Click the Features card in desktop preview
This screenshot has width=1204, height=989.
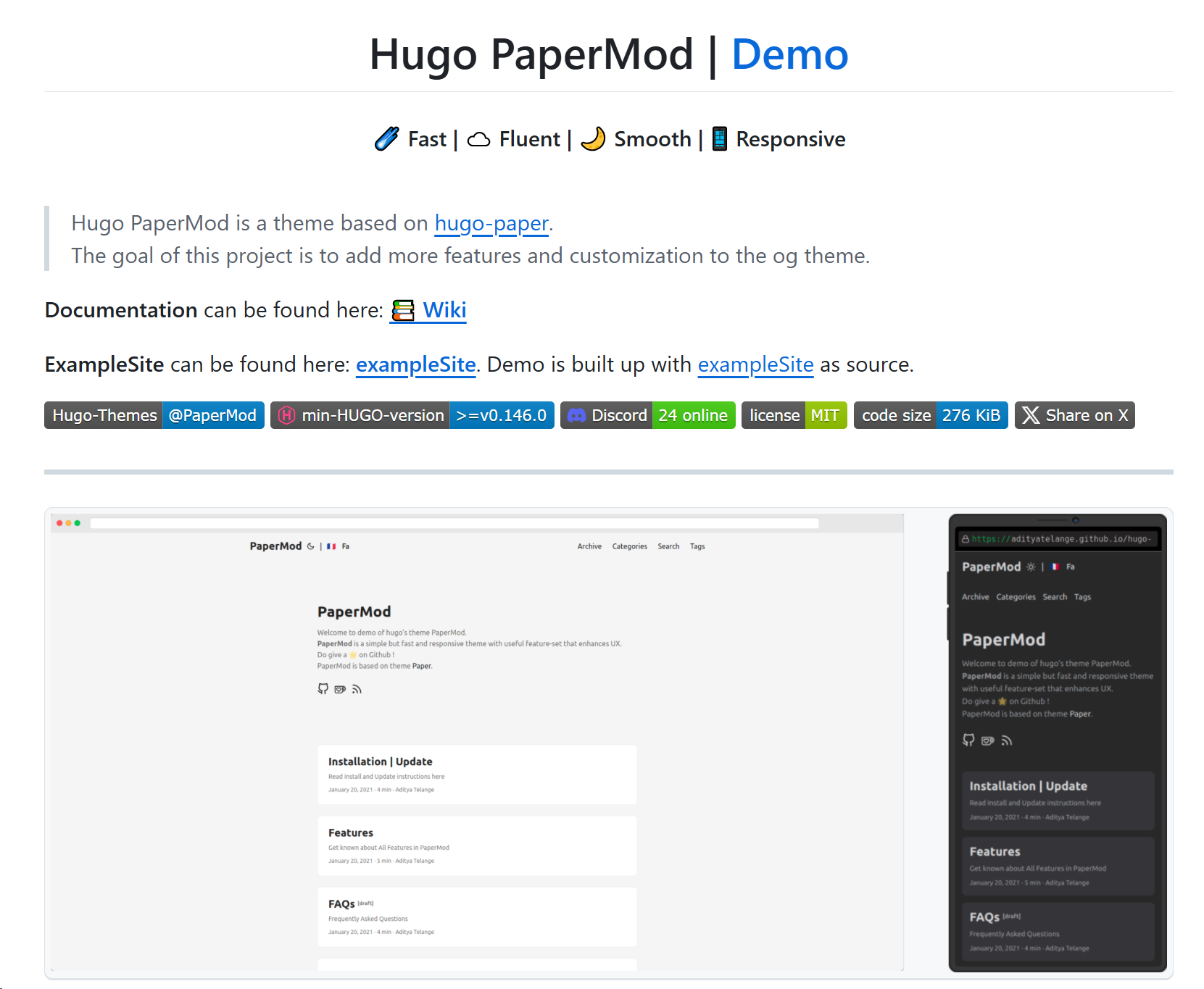(477, 846)
